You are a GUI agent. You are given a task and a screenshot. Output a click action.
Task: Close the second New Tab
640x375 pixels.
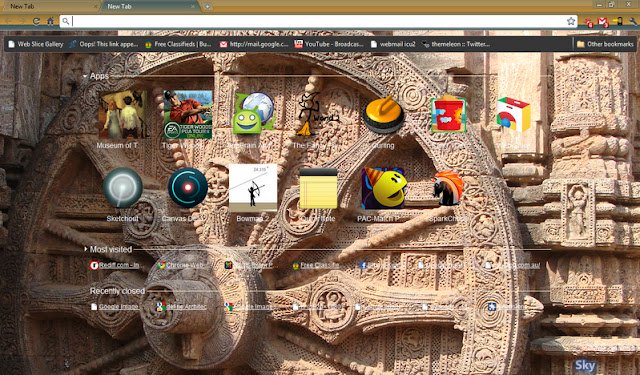coord(193,6)
